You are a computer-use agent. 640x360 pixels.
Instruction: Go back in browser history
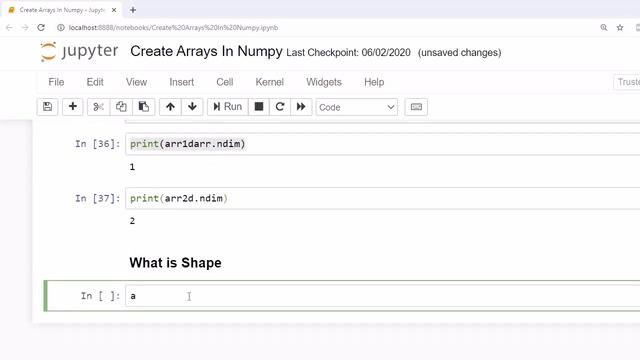click(9, 28)
